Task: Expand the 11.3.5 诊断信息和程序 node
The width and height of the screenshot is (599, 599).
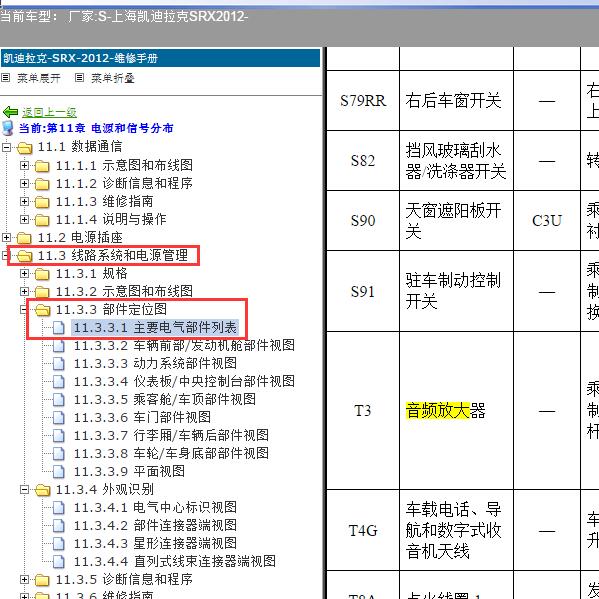Action: point(24,580)
